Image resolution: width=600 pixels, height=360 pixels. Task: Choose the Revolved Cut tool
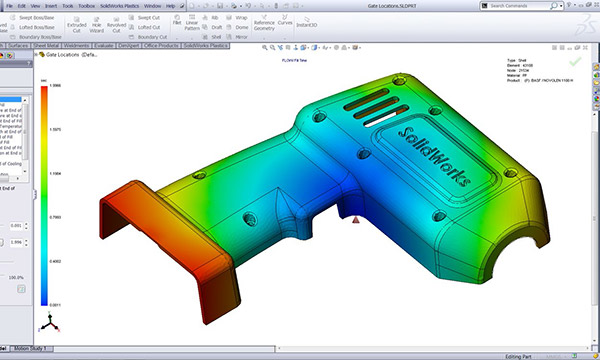pyautogui.click(x=116, y=25)
